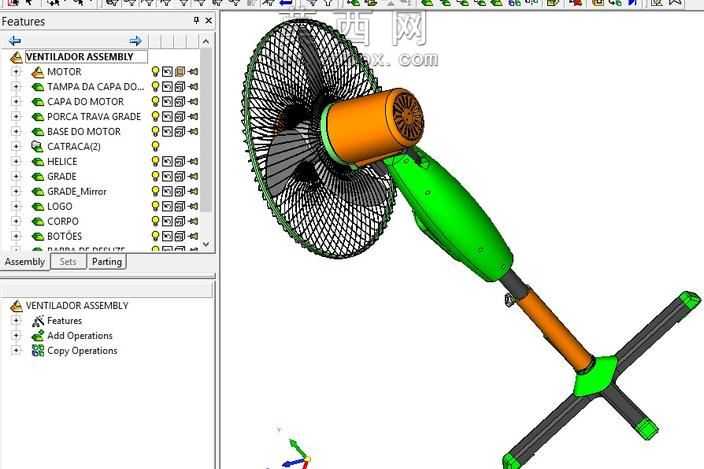Click the green part icon beside HELICE
The height and width of the screenshot is (469, 704).
coord(38,162)
